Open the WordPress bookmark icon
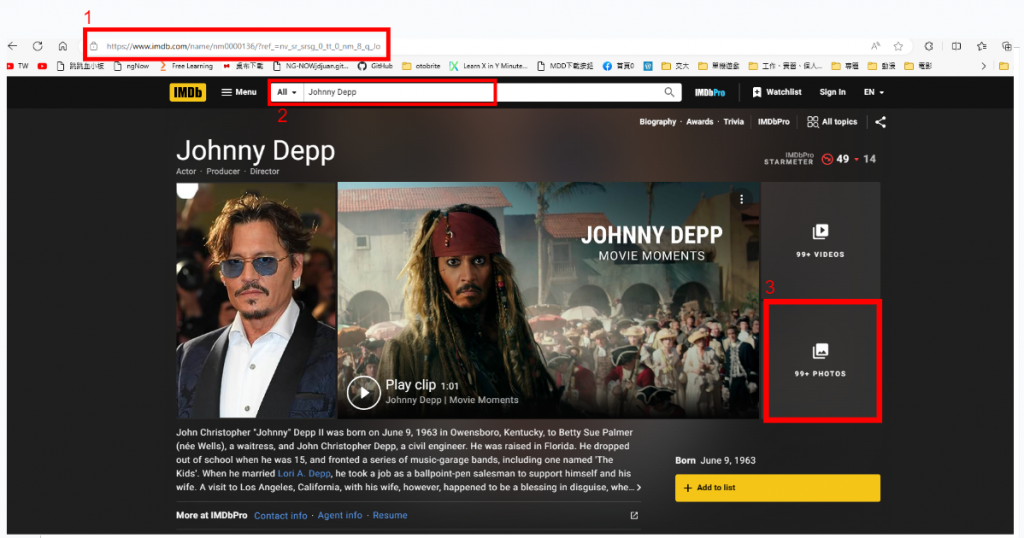Screen dimensions: 1024x538 tap(648, 66)
